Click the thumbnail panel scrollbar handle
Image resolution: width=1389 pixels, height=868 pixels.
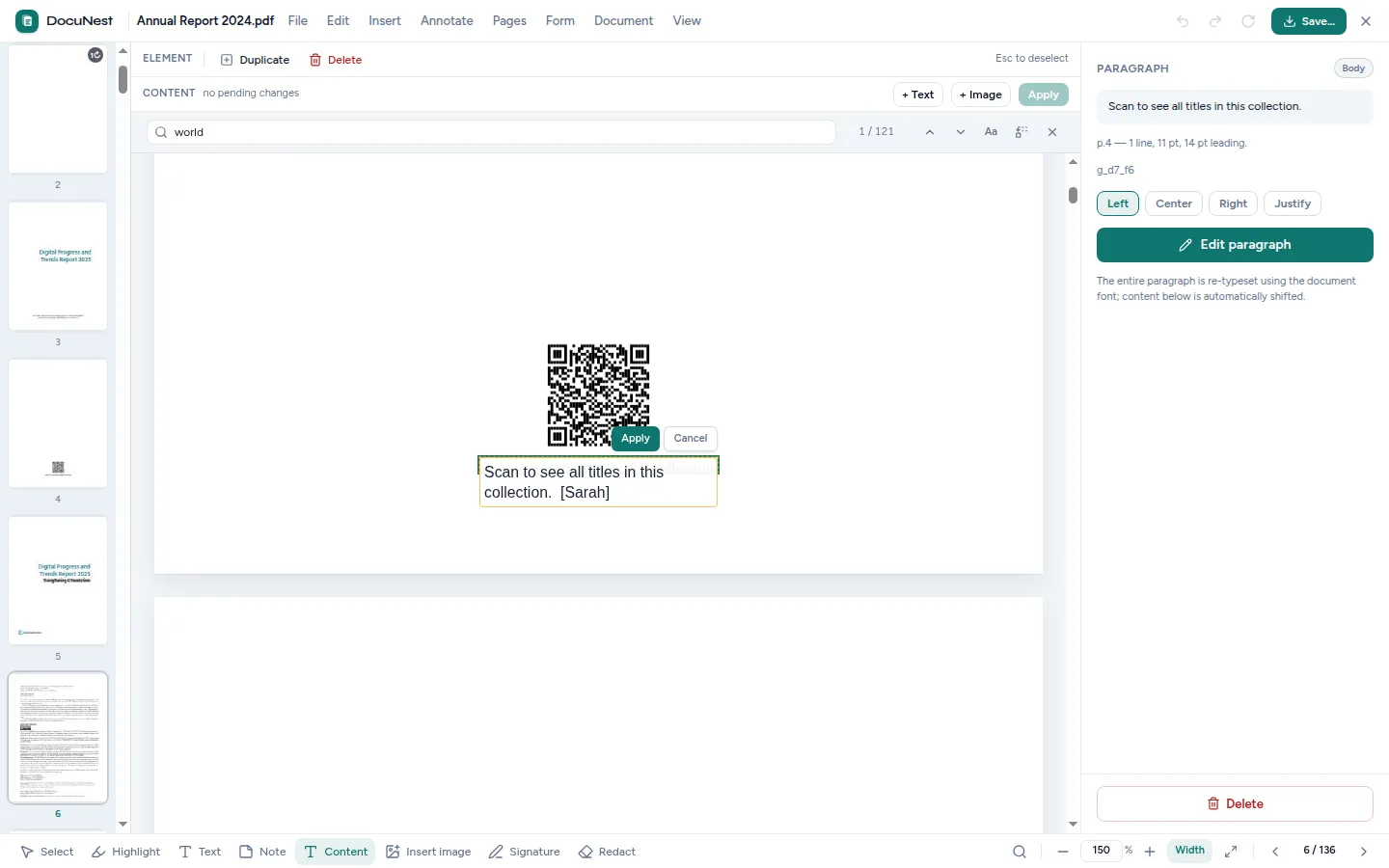(123, 79)
